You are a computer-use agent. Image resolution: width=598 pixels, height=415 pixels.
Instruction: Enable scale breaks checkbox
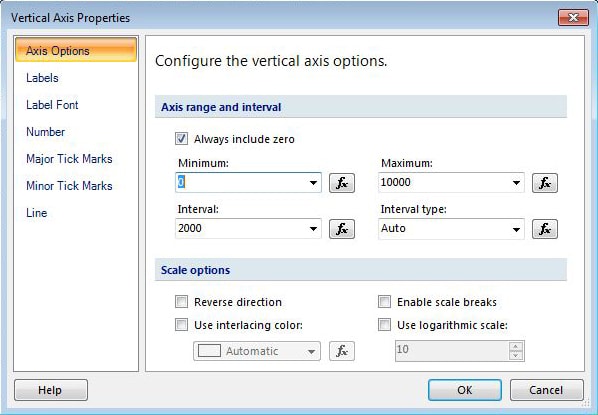pyautogui.click(x=384, y=301)
